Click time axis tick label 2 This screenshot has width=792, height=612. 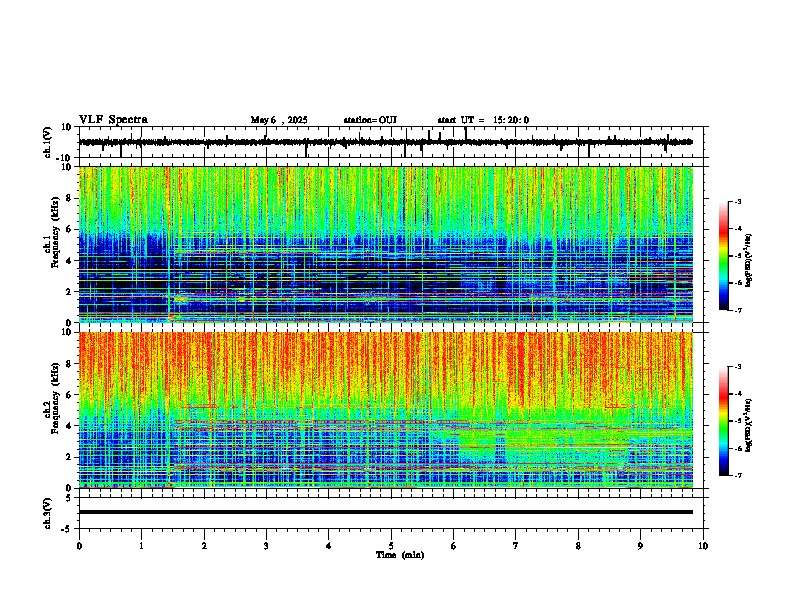pyautogui.click(x=204, y=546)
